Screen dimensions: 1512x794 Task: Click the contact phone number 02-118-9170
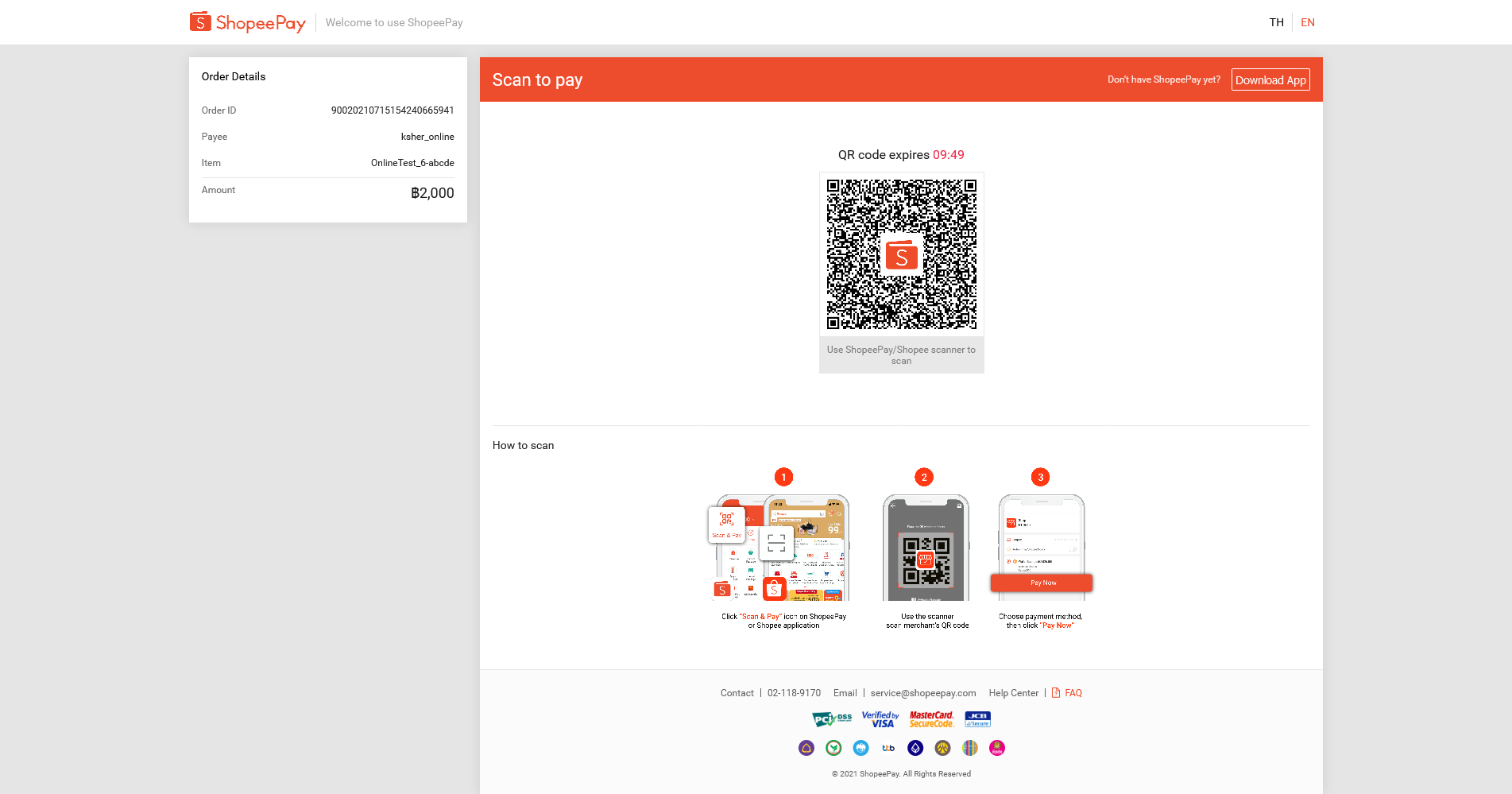click(794, 693)
